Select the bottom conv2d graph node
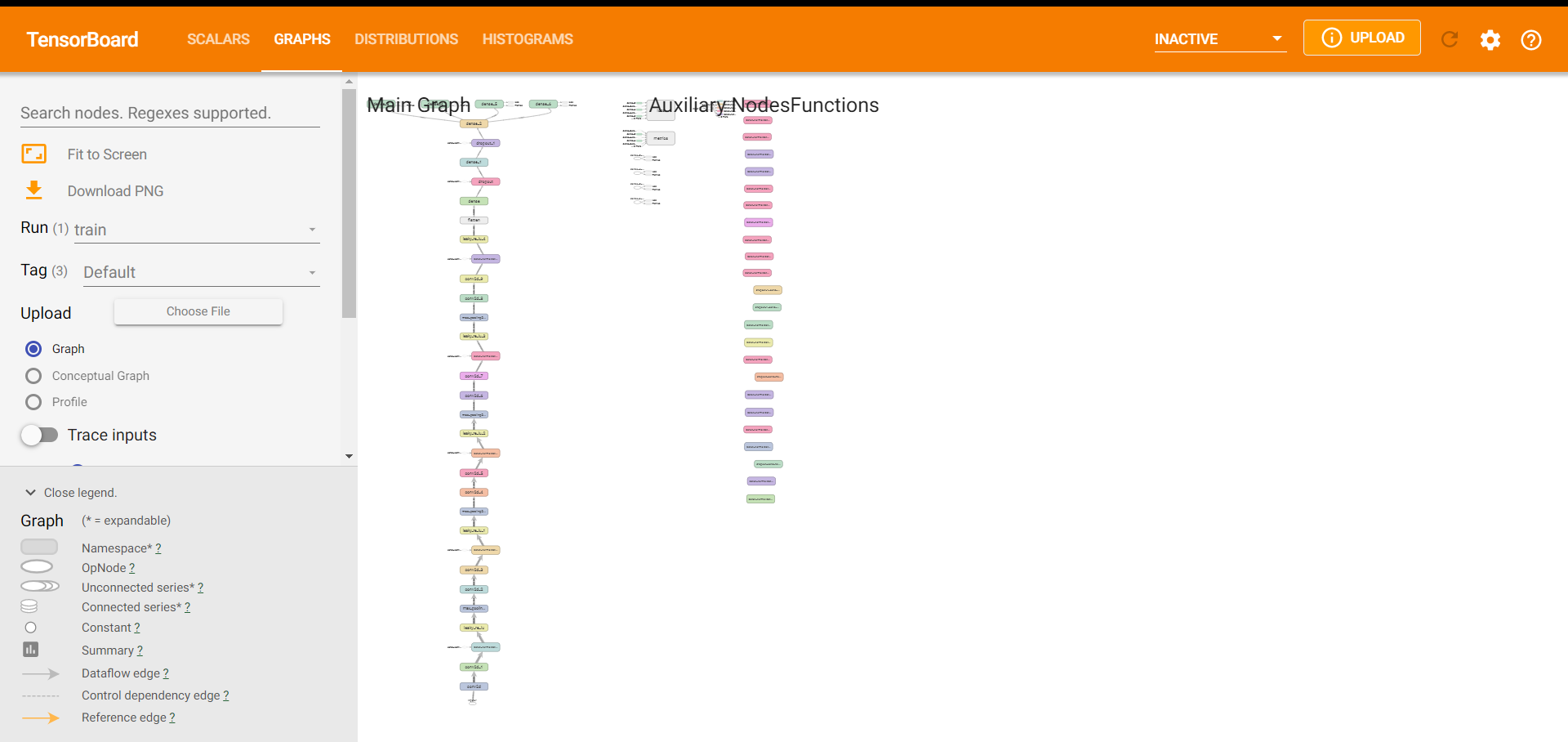Image resolution: width=1568 pixels, height=742 pixels. point(474,686)
